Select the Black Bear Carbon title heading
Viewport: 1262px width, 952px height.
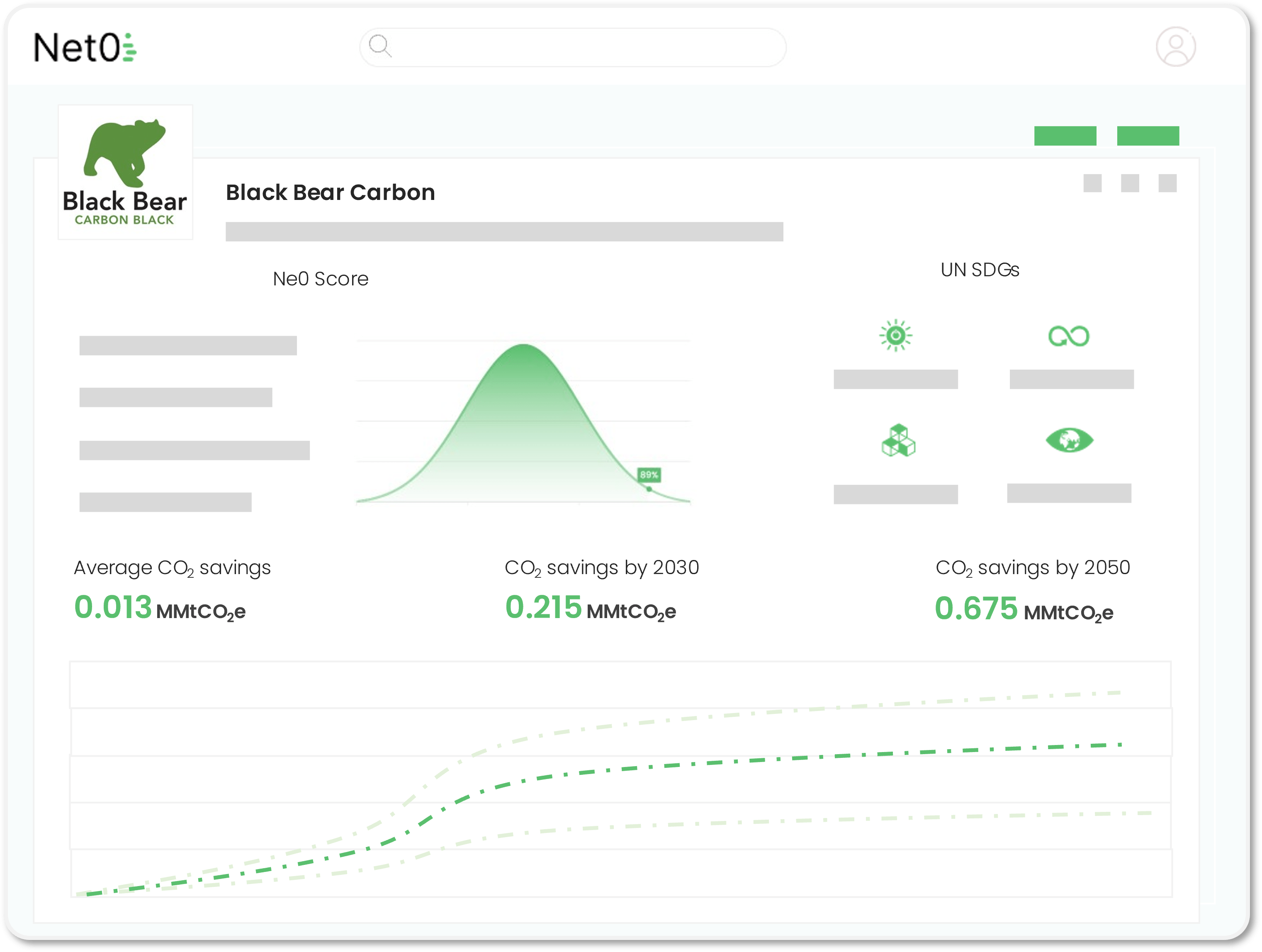coord(330,192)
